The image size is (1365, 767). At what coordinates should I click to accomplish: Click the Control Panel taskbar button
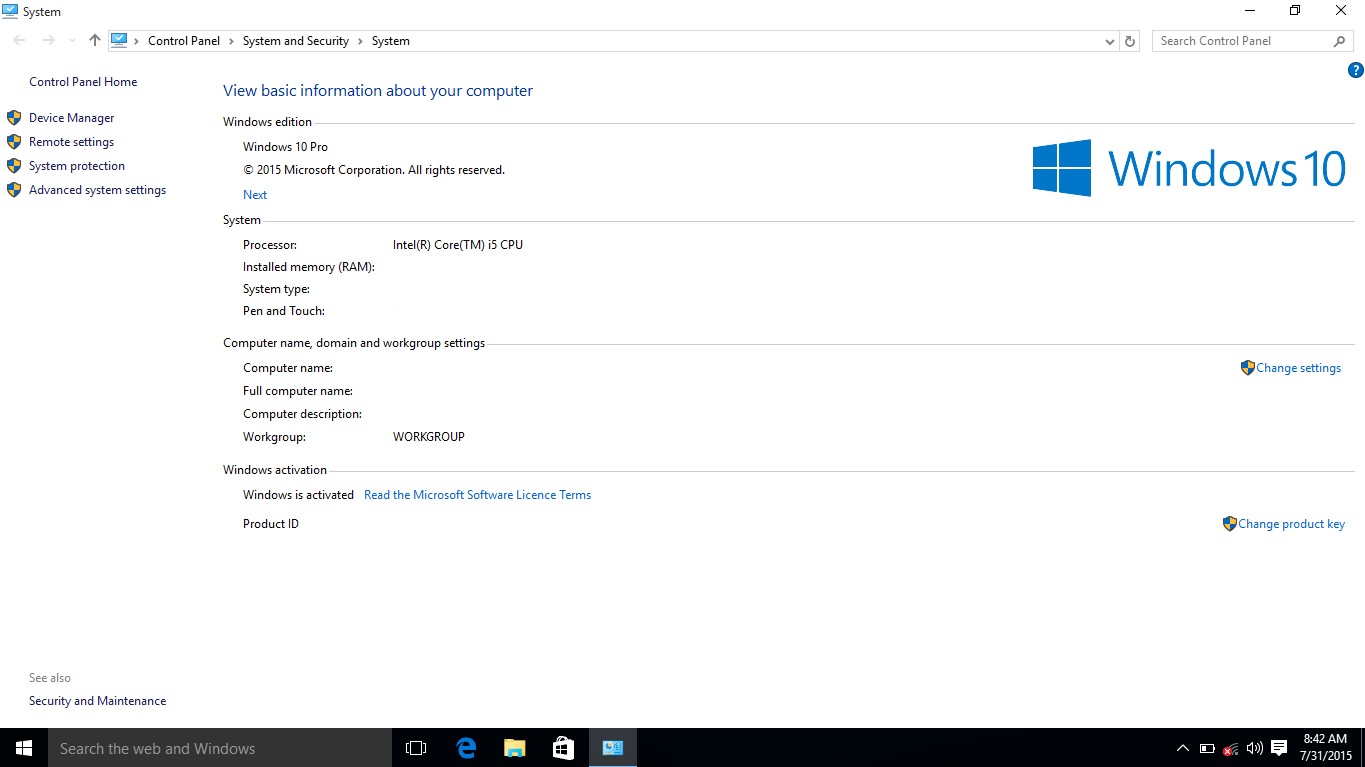coord(613,748)
